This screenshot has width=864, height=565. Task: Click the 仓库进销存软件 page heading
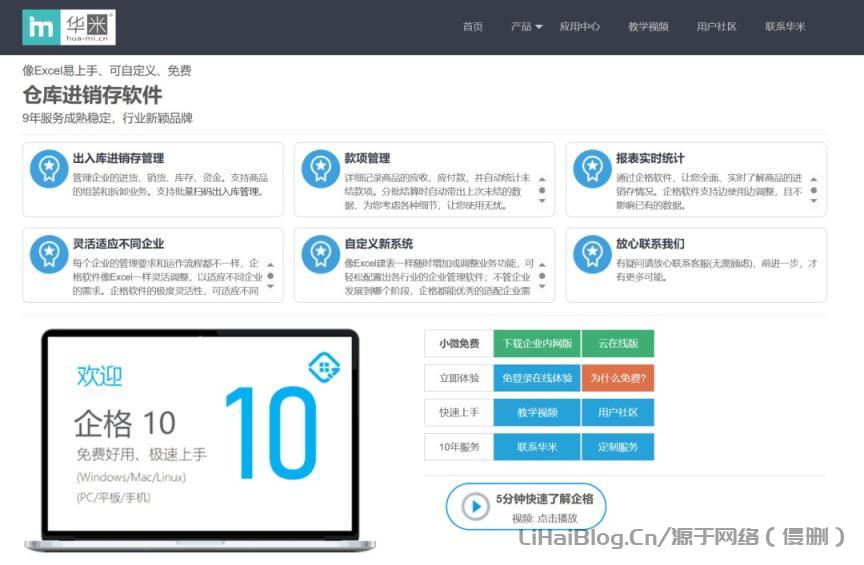coord(92,95)
